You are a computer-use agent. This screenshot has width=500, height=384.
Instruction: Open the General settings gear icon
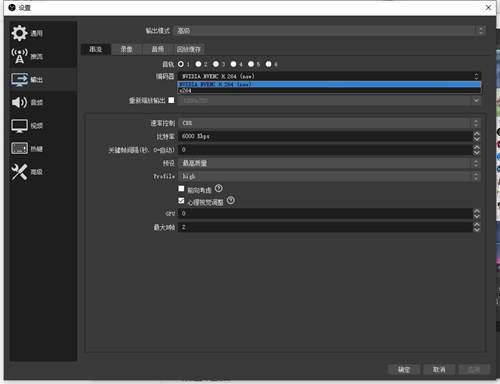pyautogui.click(x=19, y=33)
